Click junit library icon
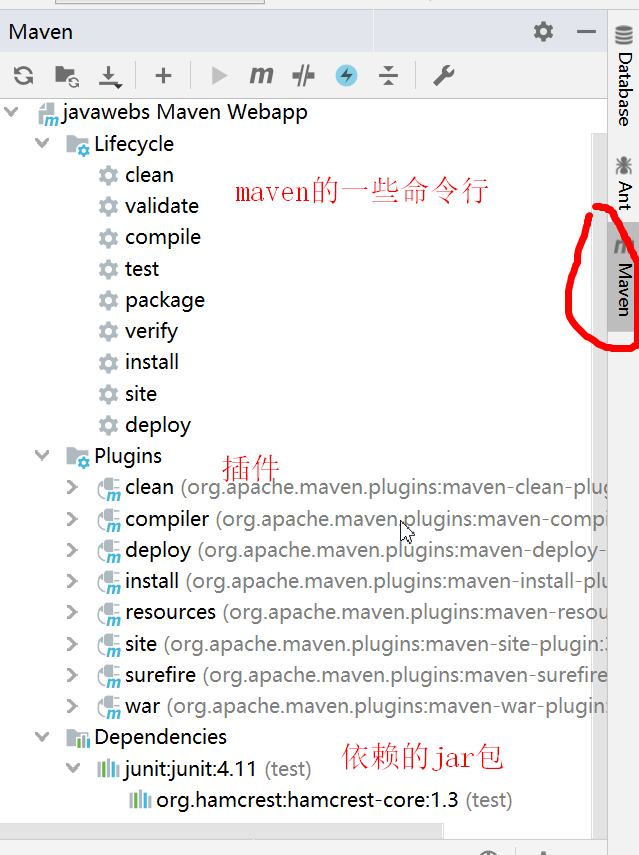Viewport: 639px width, 855px height. pos(108,769)
